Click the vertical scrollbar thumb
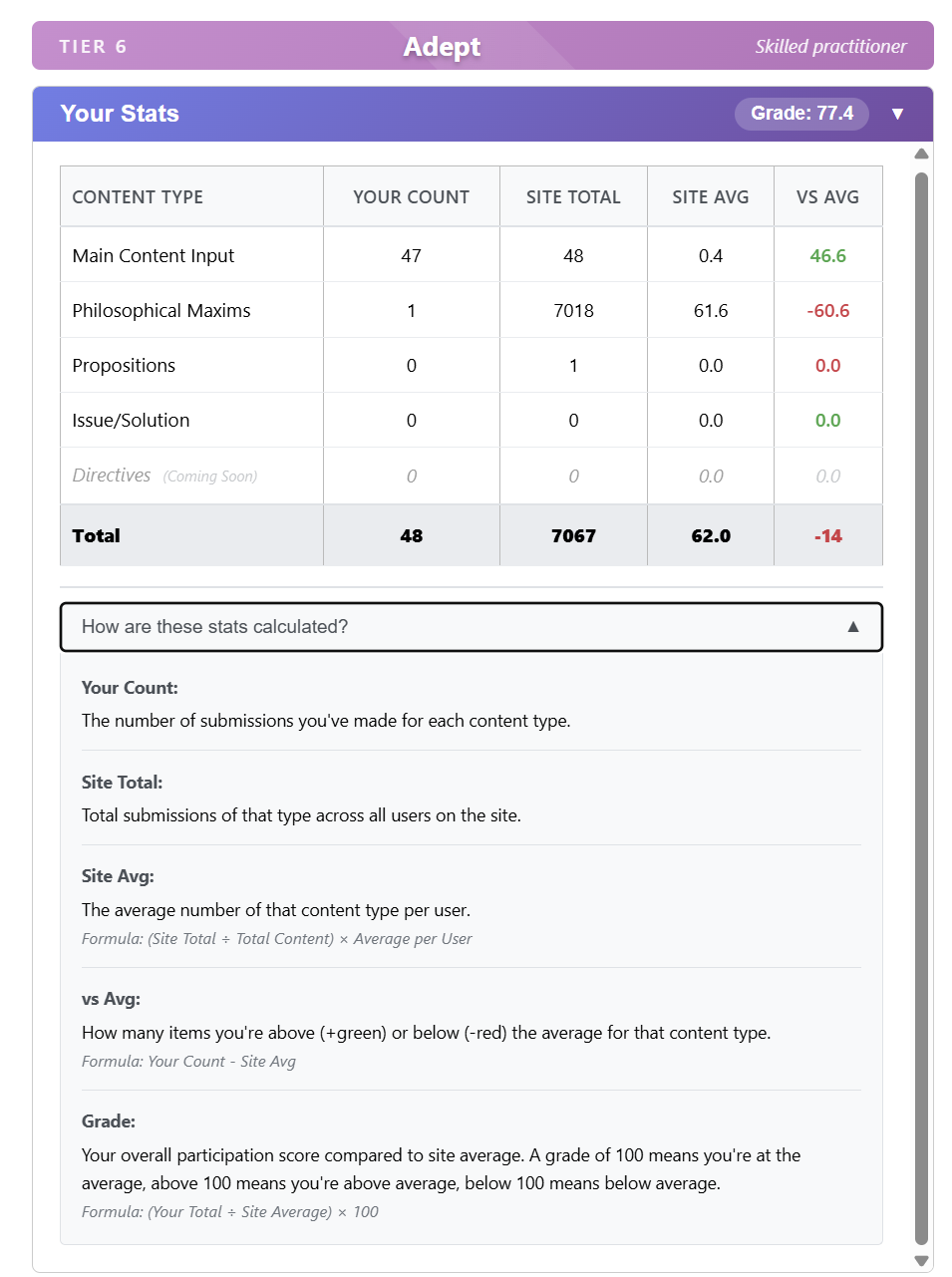The height and width of the screenshot is (1277, 952). pos(921,698)
